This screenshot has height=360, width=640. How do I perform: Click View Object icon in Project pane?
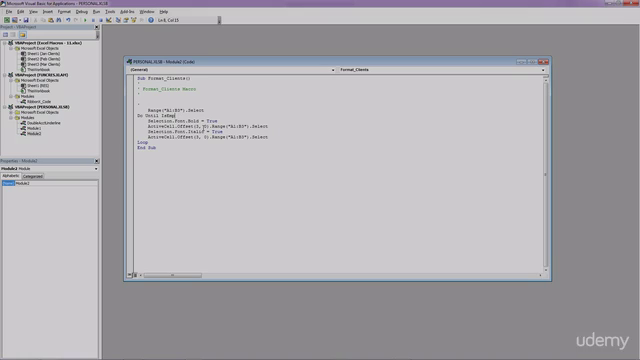13,35
